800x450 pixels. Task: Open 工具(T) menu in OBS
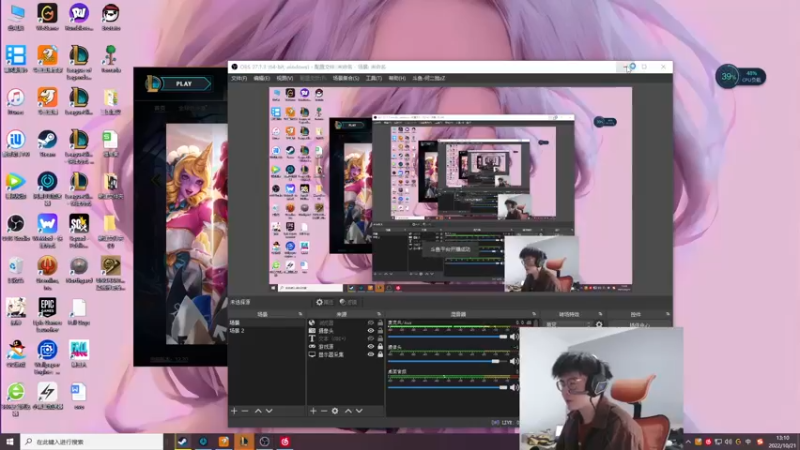(x=373, y=79)
